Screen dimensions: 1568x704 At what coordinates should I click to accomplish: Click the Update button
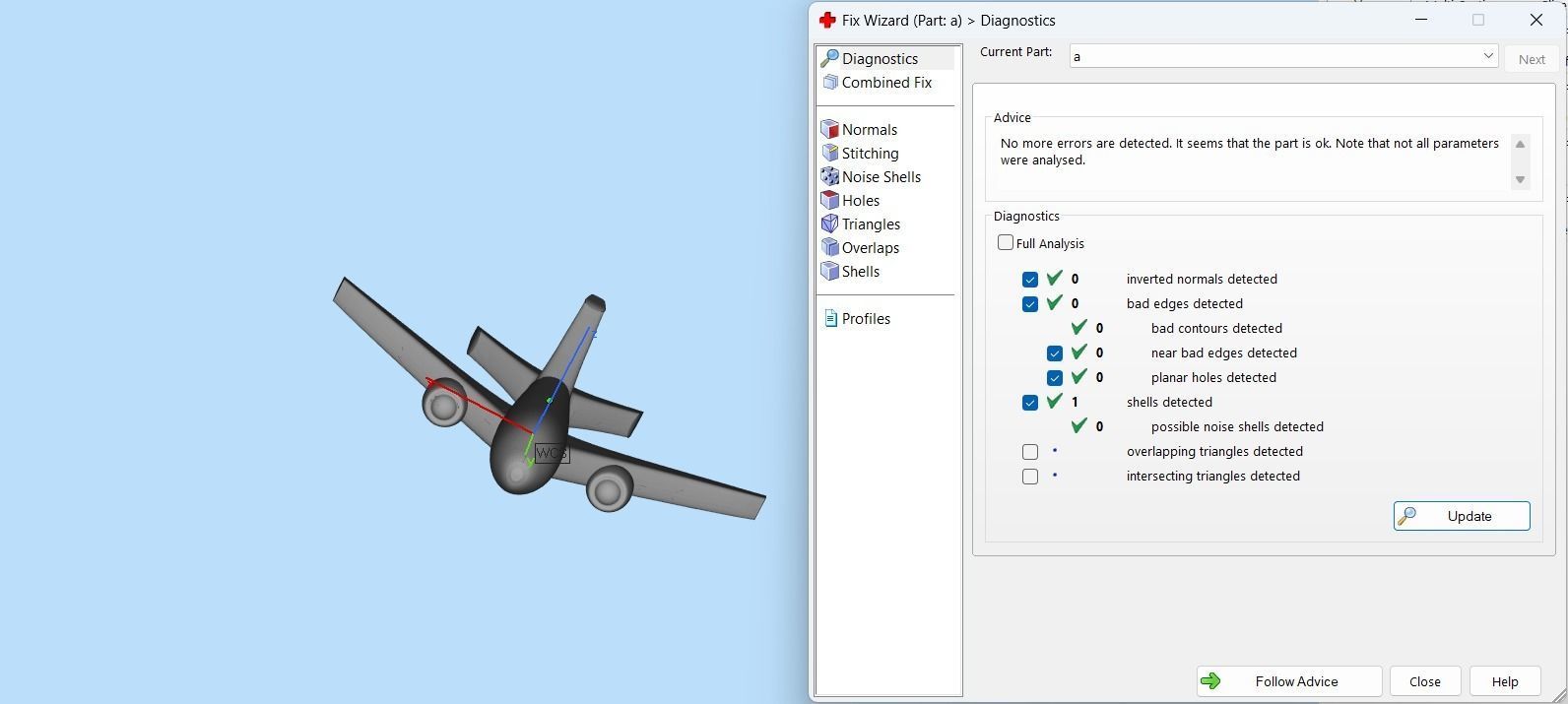point(1462,516)
